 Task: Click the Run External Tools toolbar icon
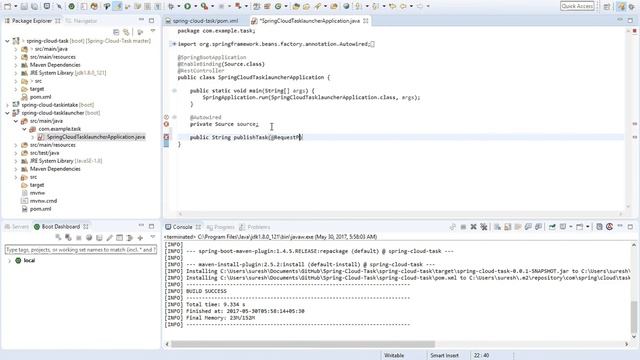[204, 6]
